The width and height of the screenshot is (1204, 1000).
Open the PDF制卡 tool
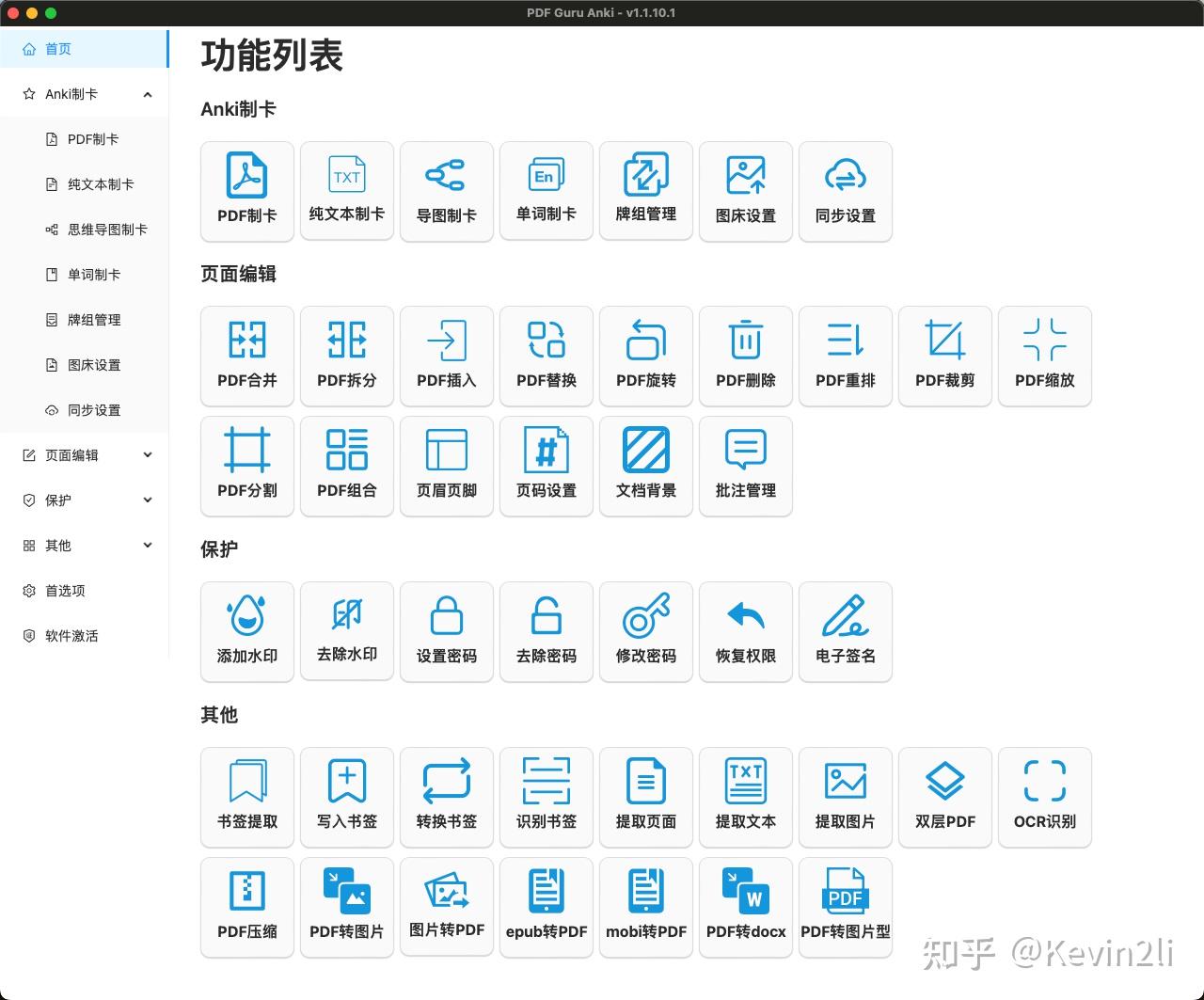[246, 191]
